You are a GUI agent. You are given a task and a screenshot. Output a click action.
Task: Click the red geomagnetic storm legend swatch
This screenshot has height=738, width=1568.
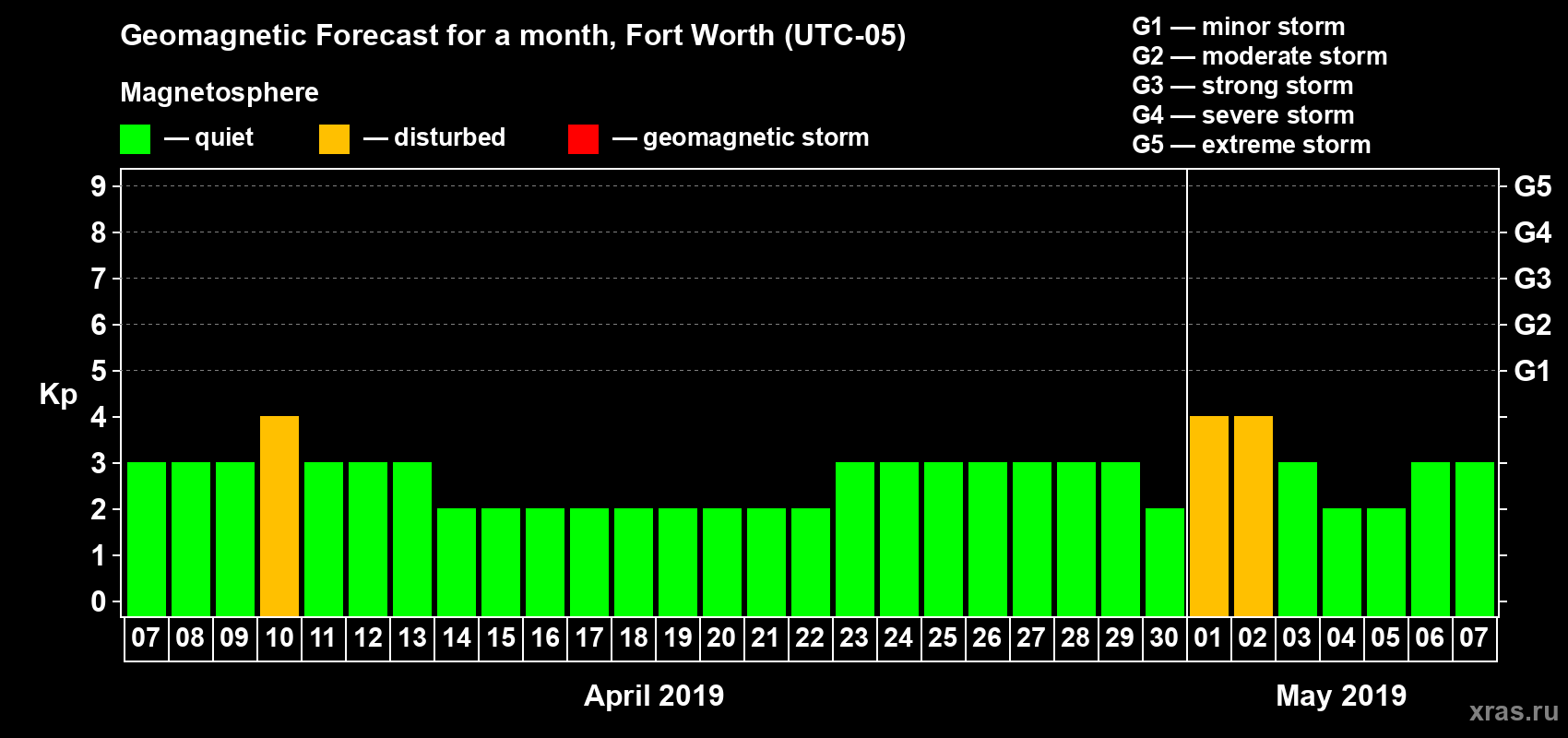click(x=583, y=139)
